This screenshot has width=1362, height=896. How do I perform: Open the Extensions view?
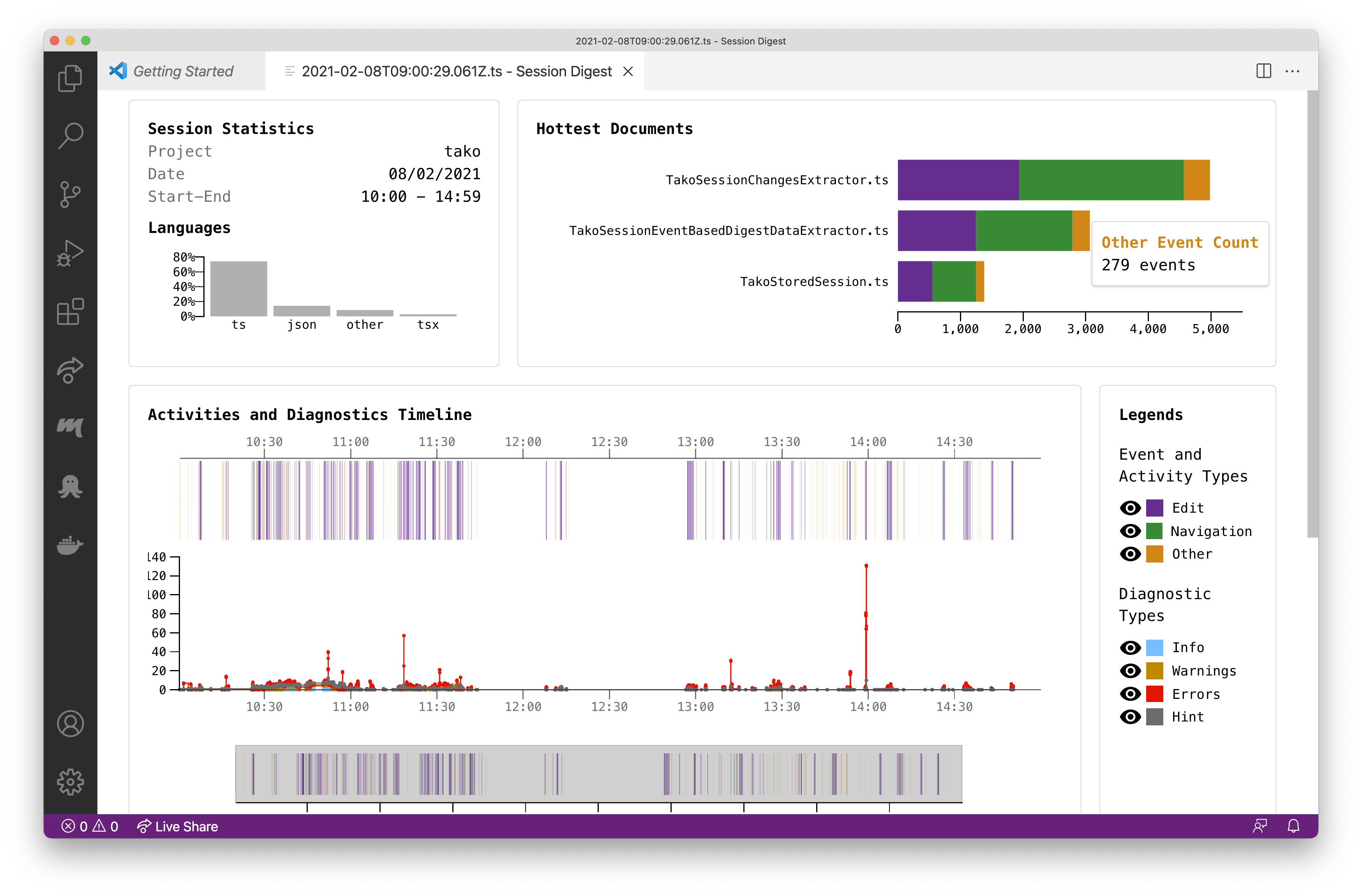pyautogui.click(x=70, y=312)
